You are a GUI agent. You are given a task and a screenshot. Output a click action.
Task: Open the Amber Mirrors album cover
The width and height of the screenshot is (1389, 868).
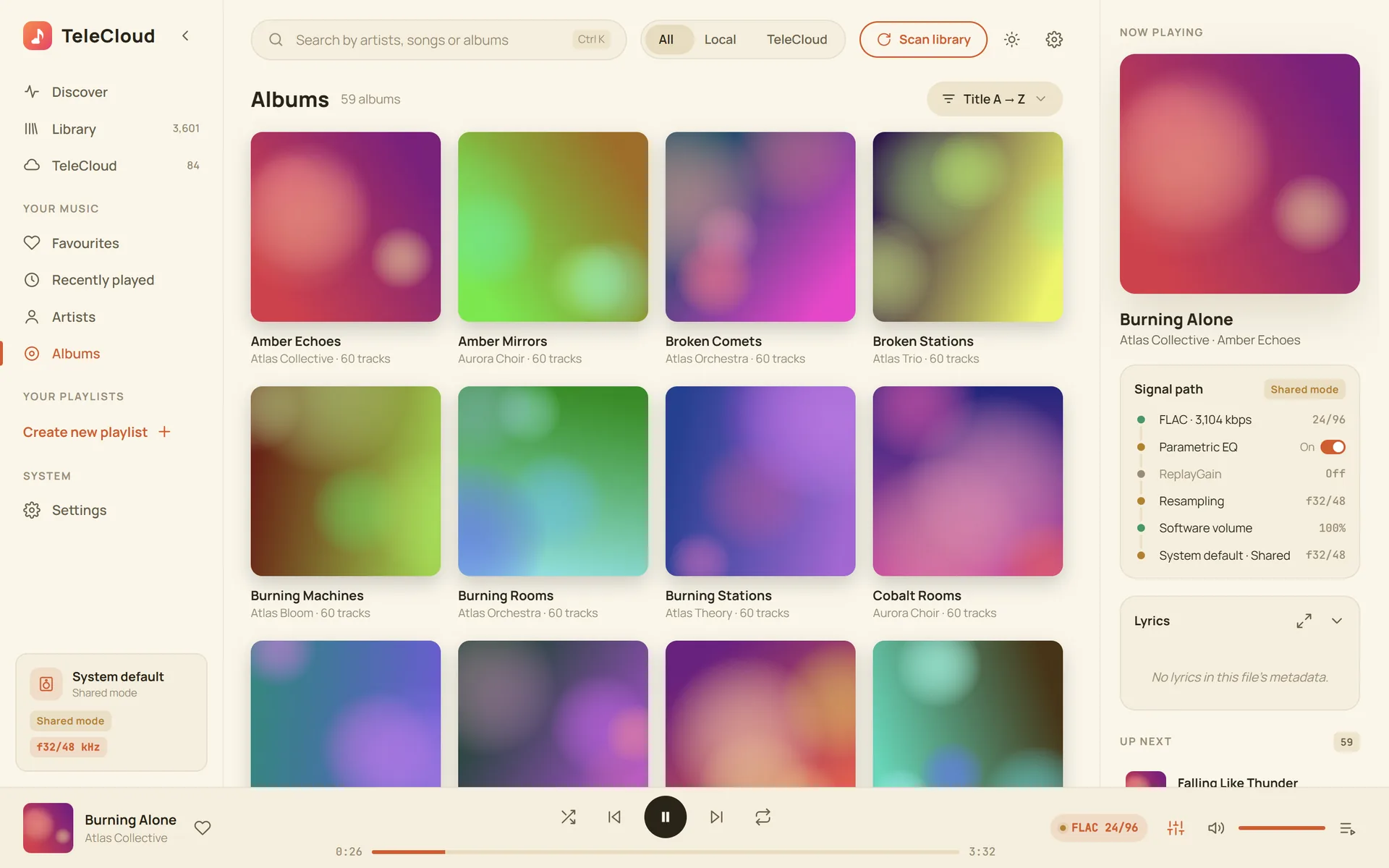553,226
